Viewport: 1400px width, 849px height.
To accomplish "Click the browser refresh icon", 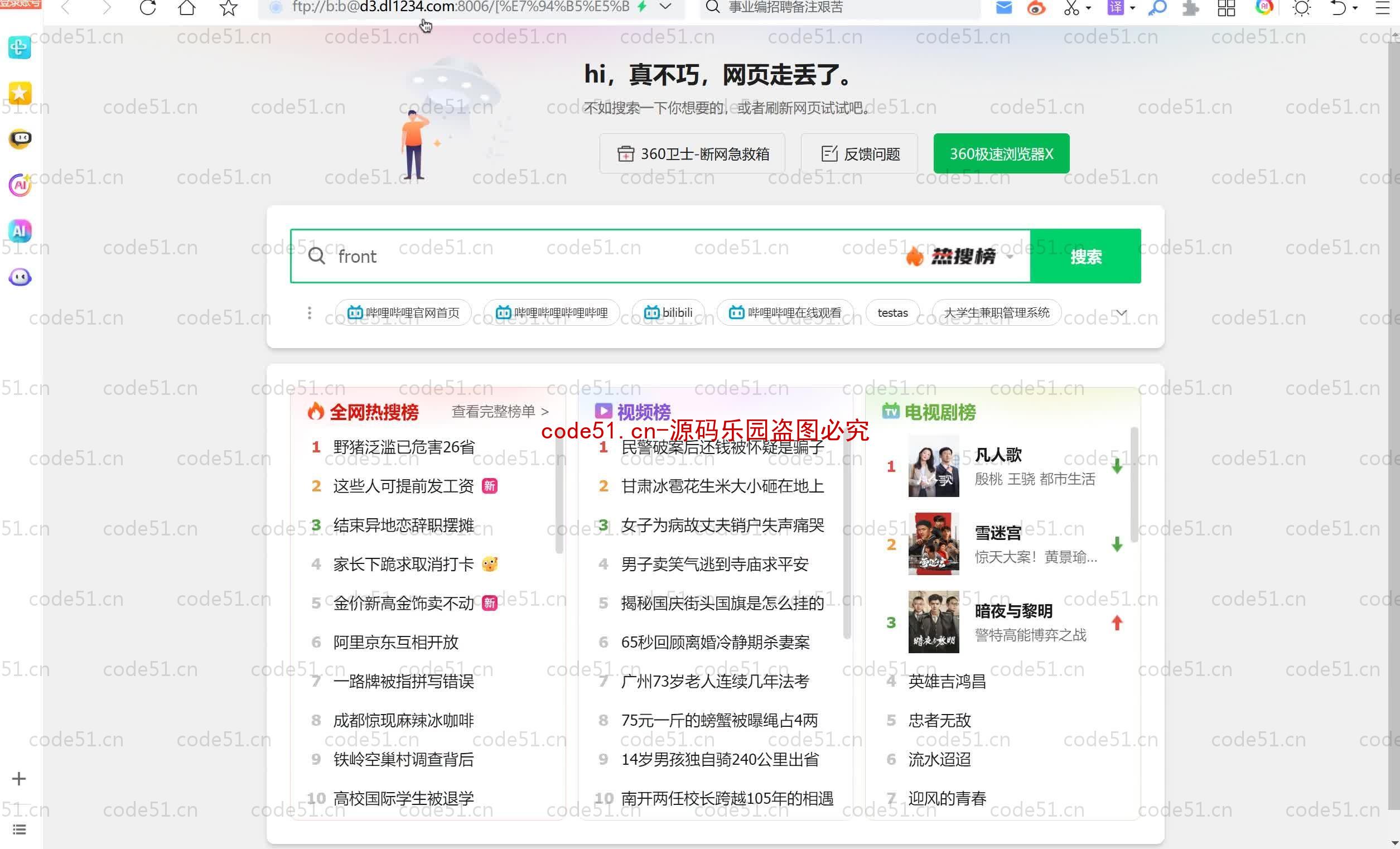I will (148, 8).
